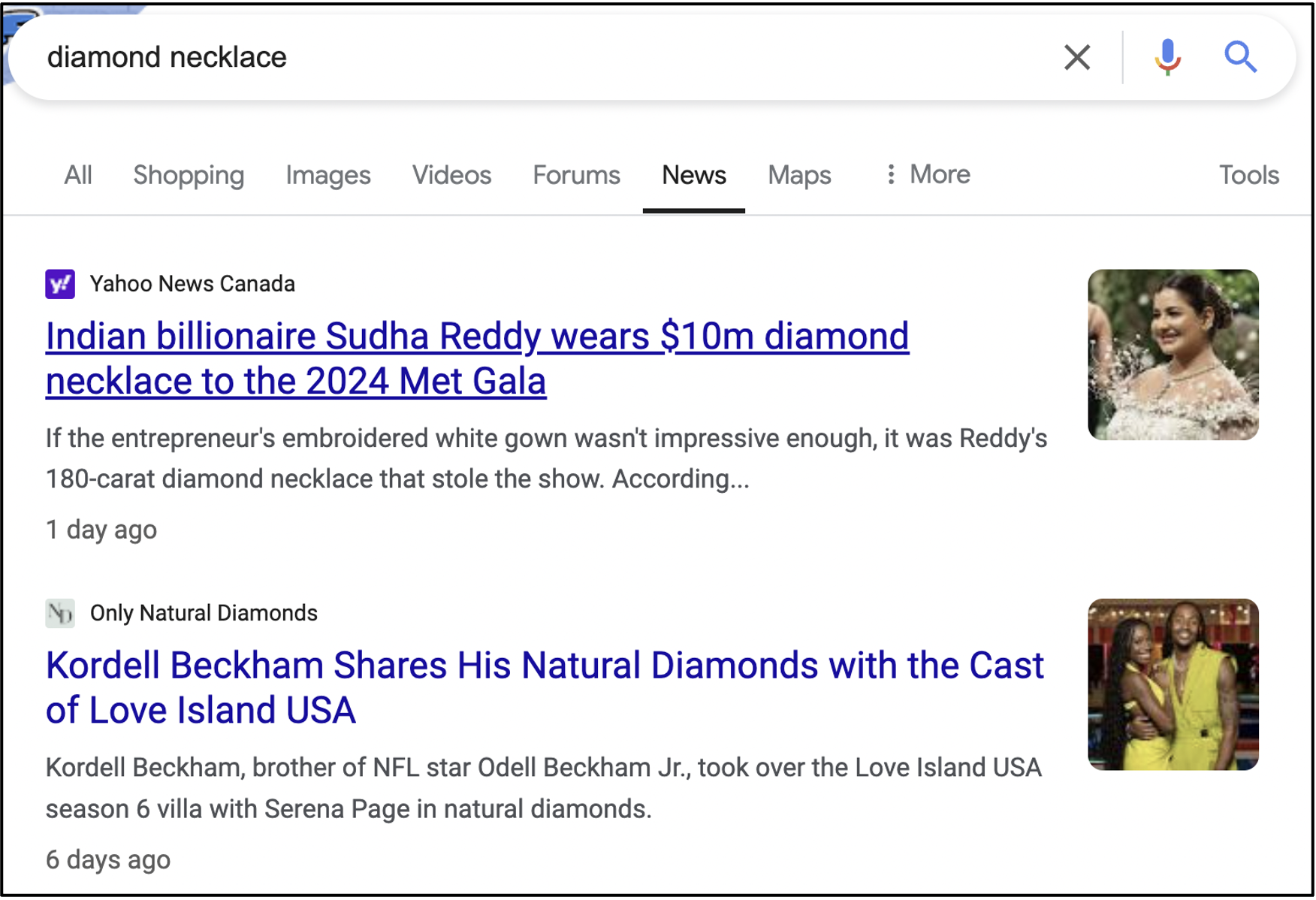
Task: Click the snippet mentioning Odell Beckham Jr.
Action: (544, 788)
